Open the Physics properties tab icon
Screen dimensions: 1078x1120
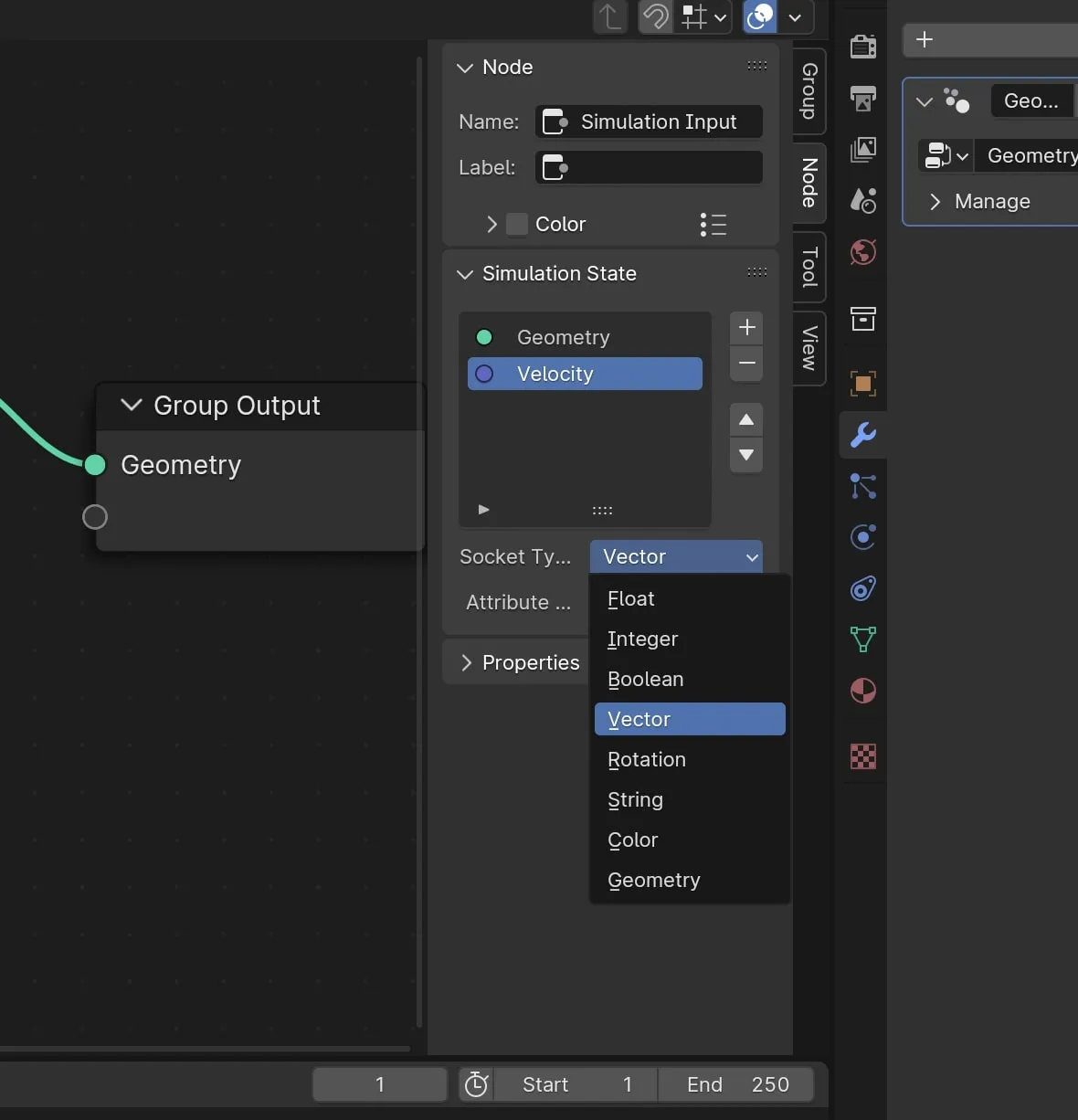862,537
